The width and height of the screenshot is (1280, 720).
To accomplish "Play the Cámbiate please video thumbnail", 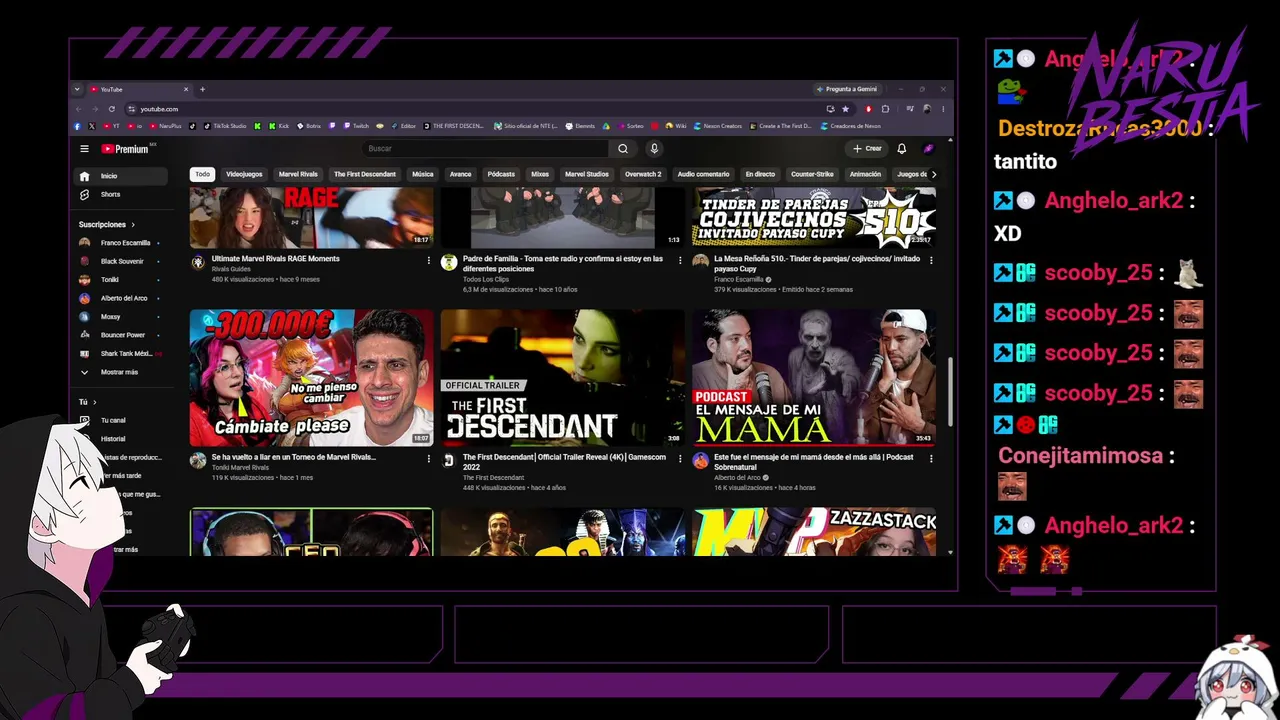I will (312, 377).
